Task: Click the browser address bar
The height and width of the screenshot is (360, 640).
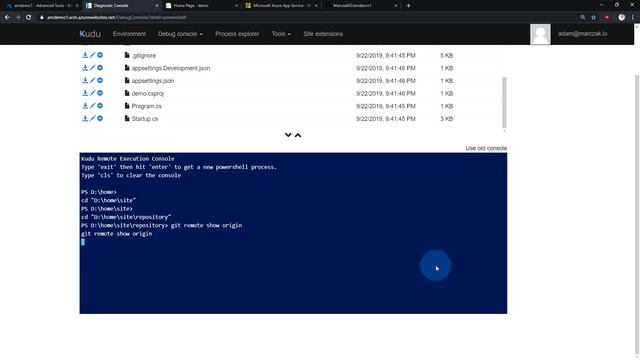Action: (306, 18)
